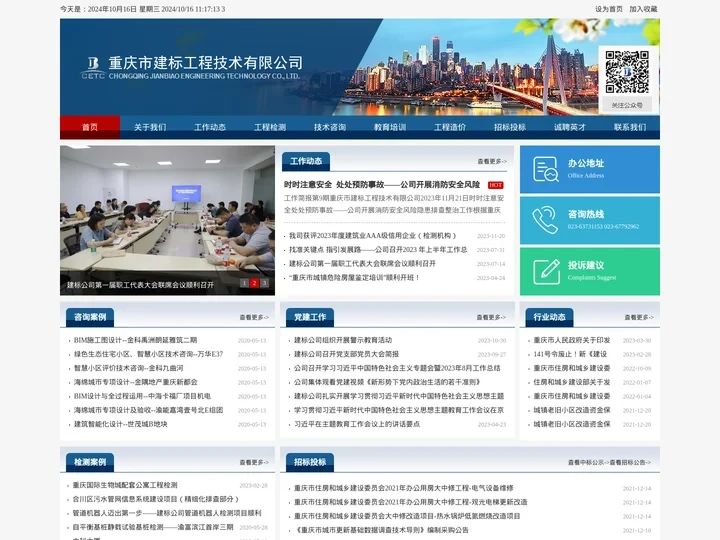Screen dimensions: 720x540
Task: Click the 招标投标 section tab header
Action: (x=310, y=462)
